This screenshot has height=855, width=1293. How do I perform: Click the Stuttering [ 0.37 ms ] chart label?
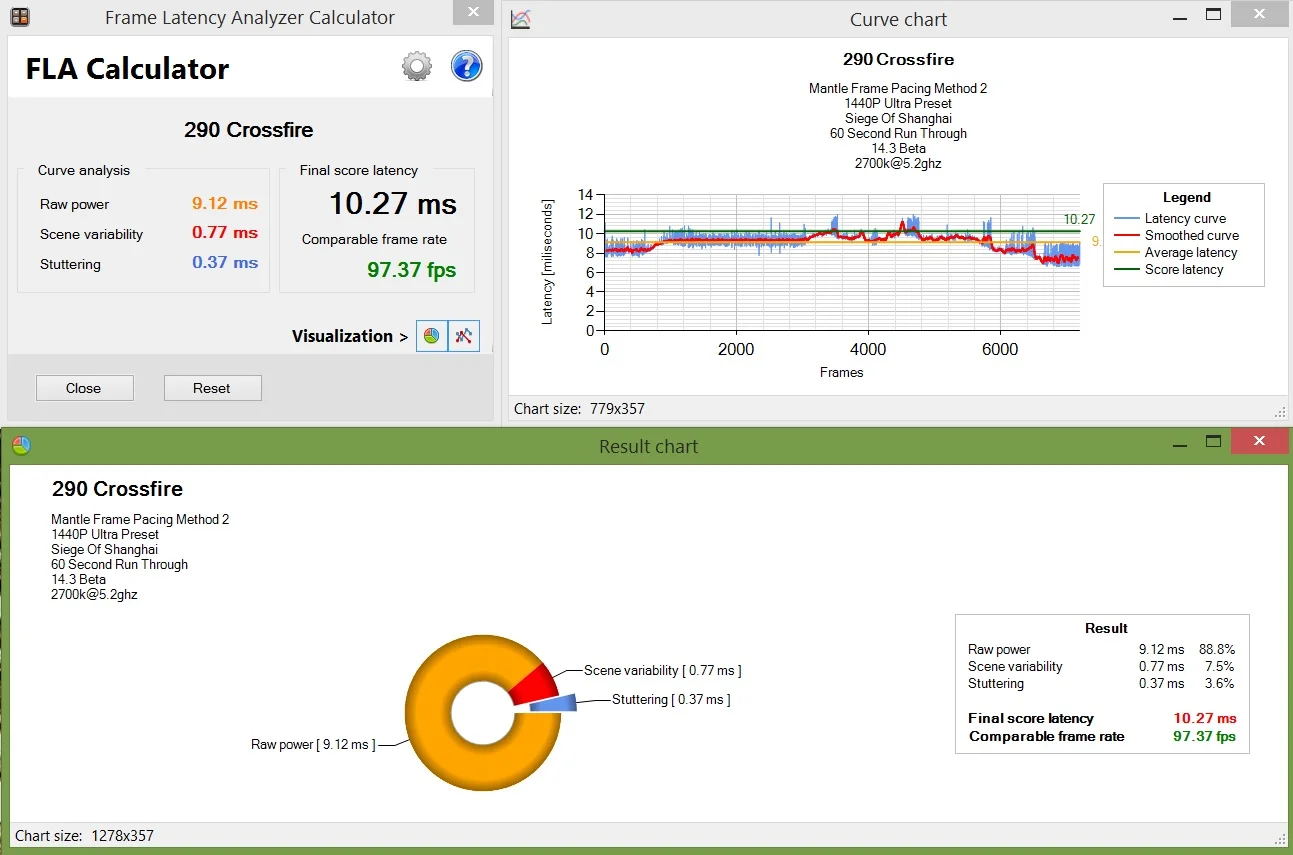671,699
